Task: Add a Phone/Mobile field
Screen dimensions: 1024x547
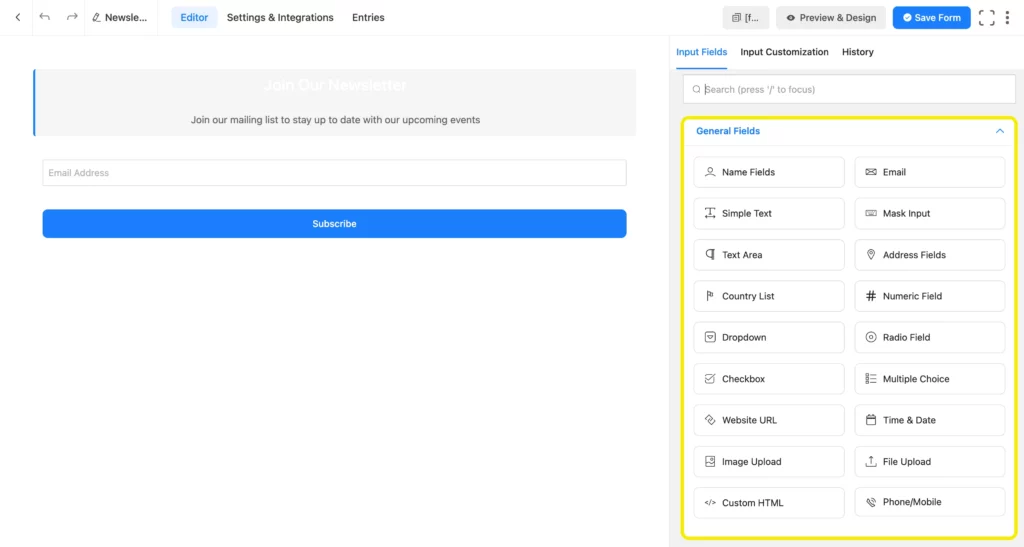Action: coord(929,503)
